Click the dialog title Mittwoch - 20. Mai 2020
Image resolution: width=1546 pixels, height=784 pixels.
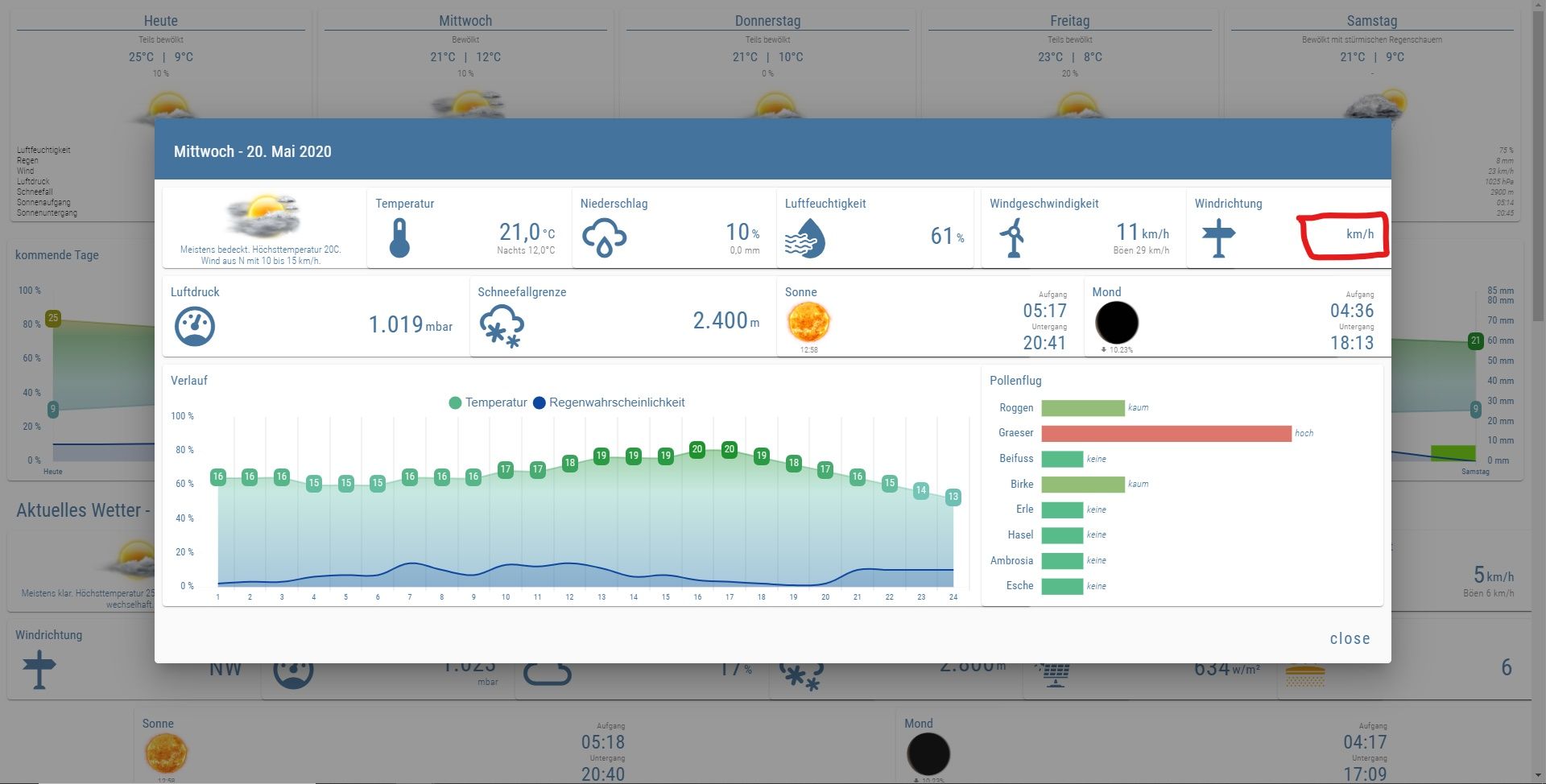coord(253,151)
